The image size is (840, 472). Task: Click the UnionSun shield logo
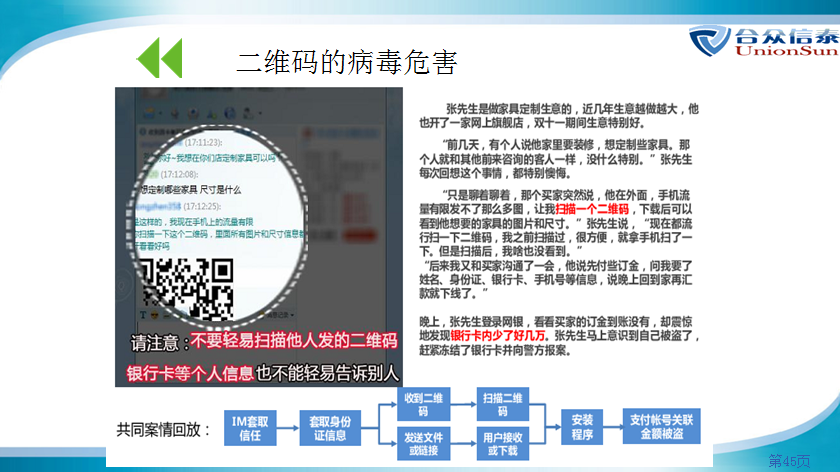coord(709,40)
